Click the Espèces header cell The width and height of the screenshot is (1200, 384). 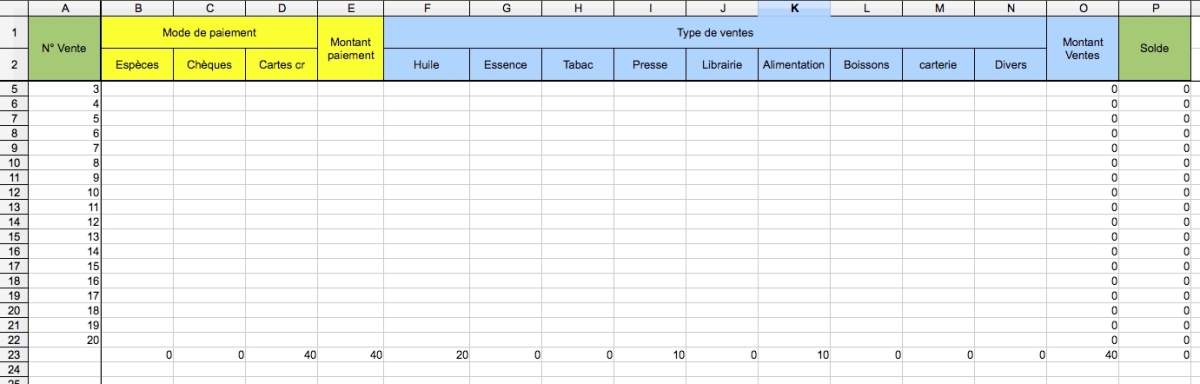click(138, 65)
